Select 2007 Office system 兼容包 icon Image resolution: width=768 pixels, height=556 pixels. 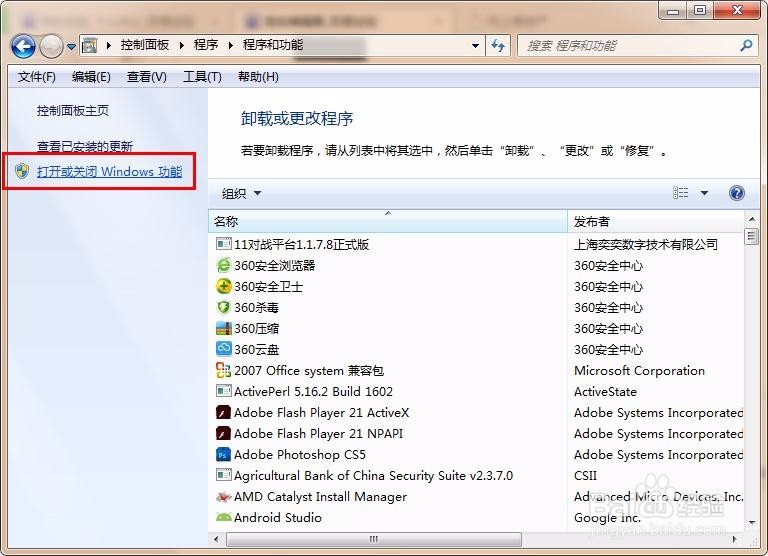point(223,370)
